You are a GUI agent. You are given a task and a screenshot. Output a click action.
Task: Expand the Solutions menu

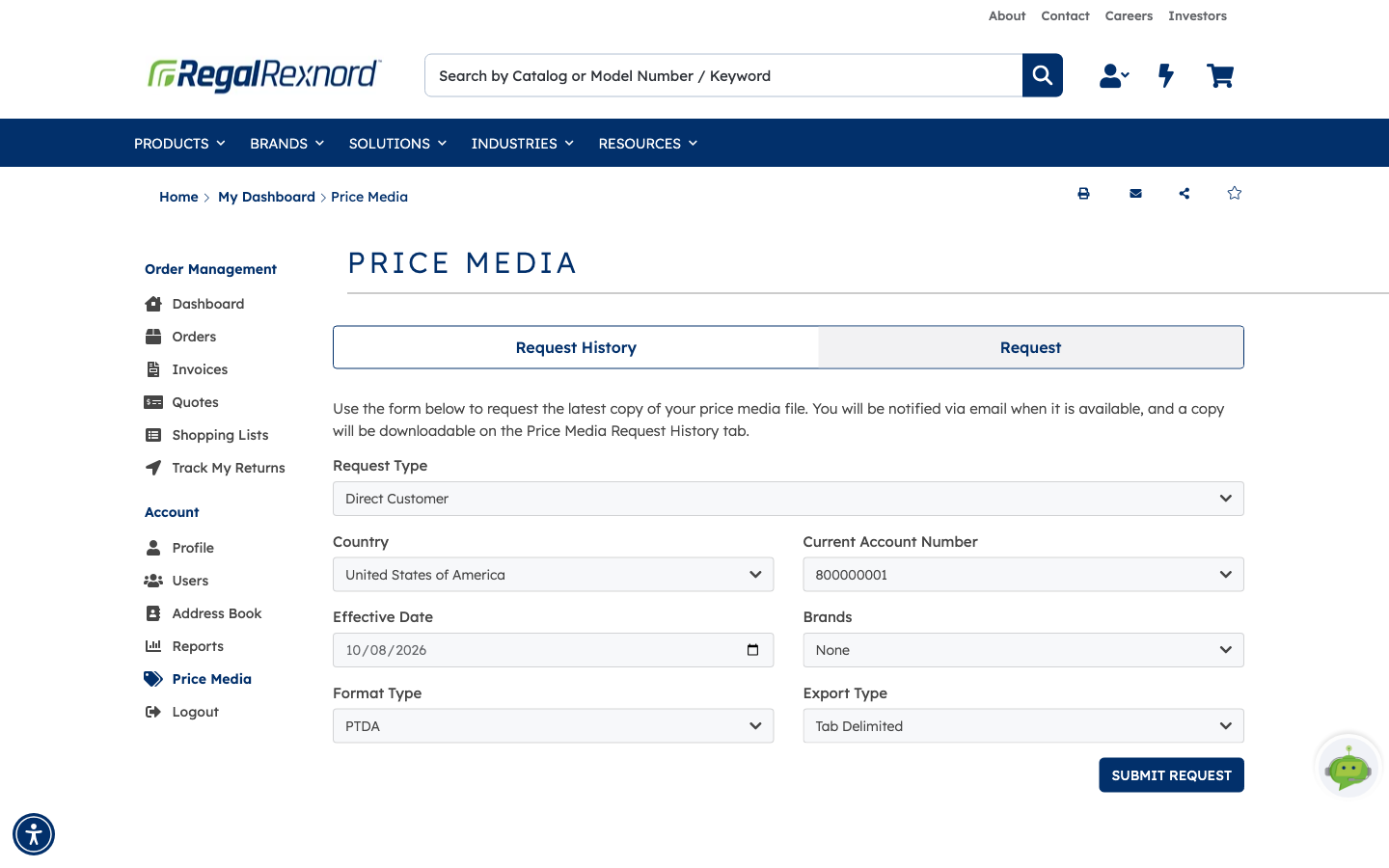tap(397, 144)
